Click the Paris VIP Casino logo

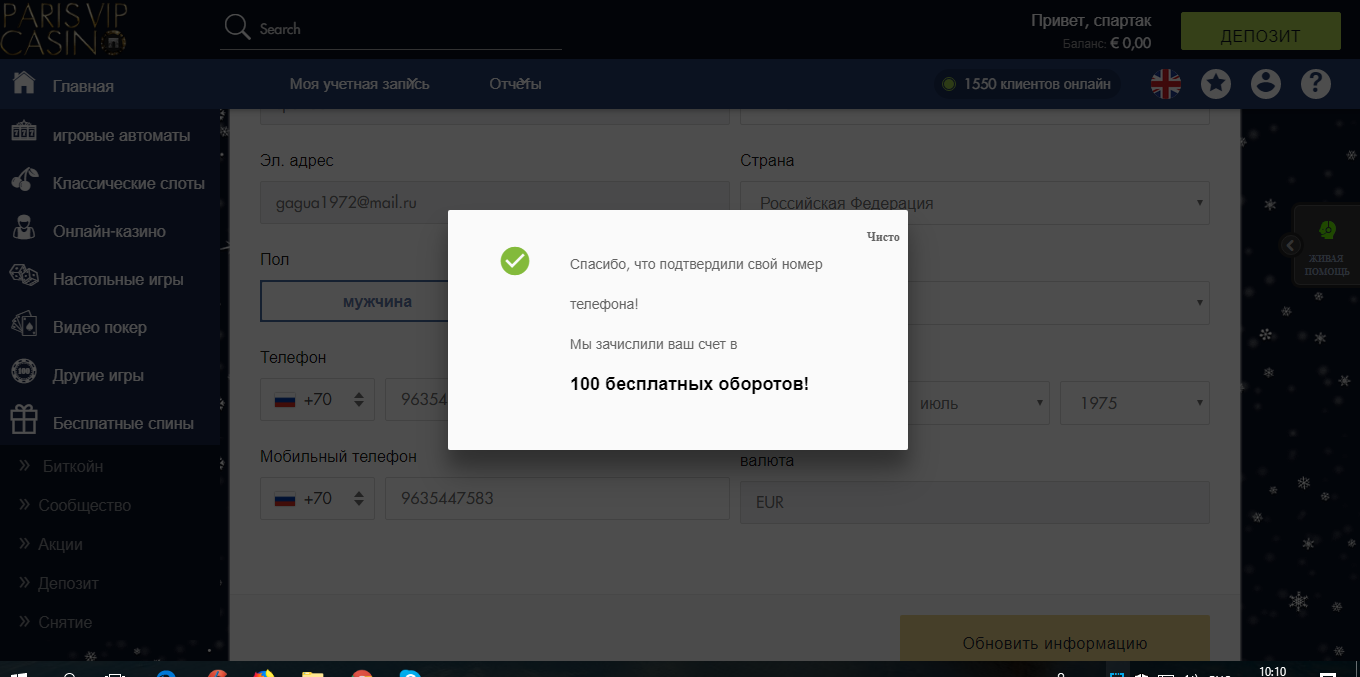coord(66,28)
